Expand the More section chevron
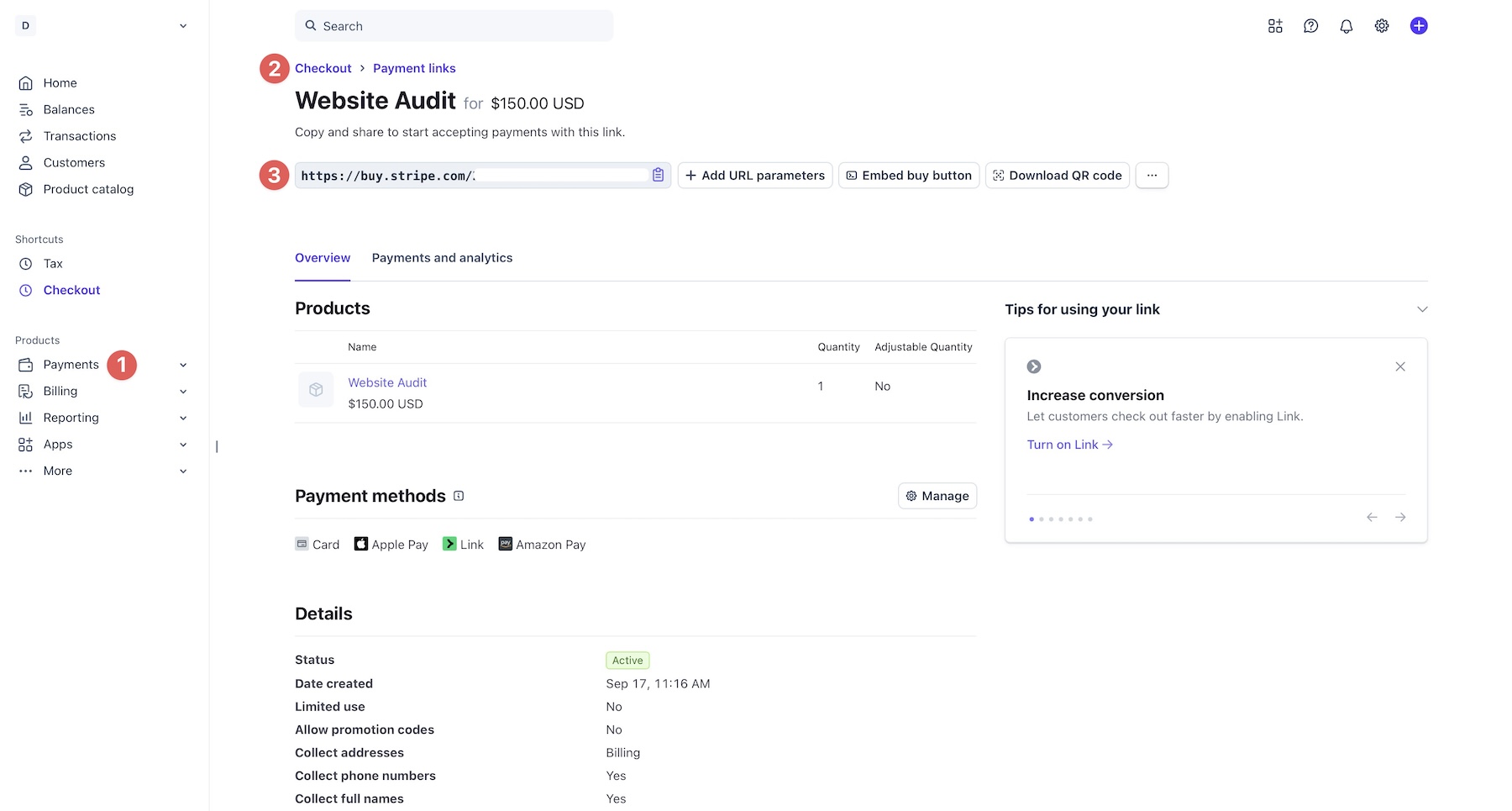 pos(183,471)
